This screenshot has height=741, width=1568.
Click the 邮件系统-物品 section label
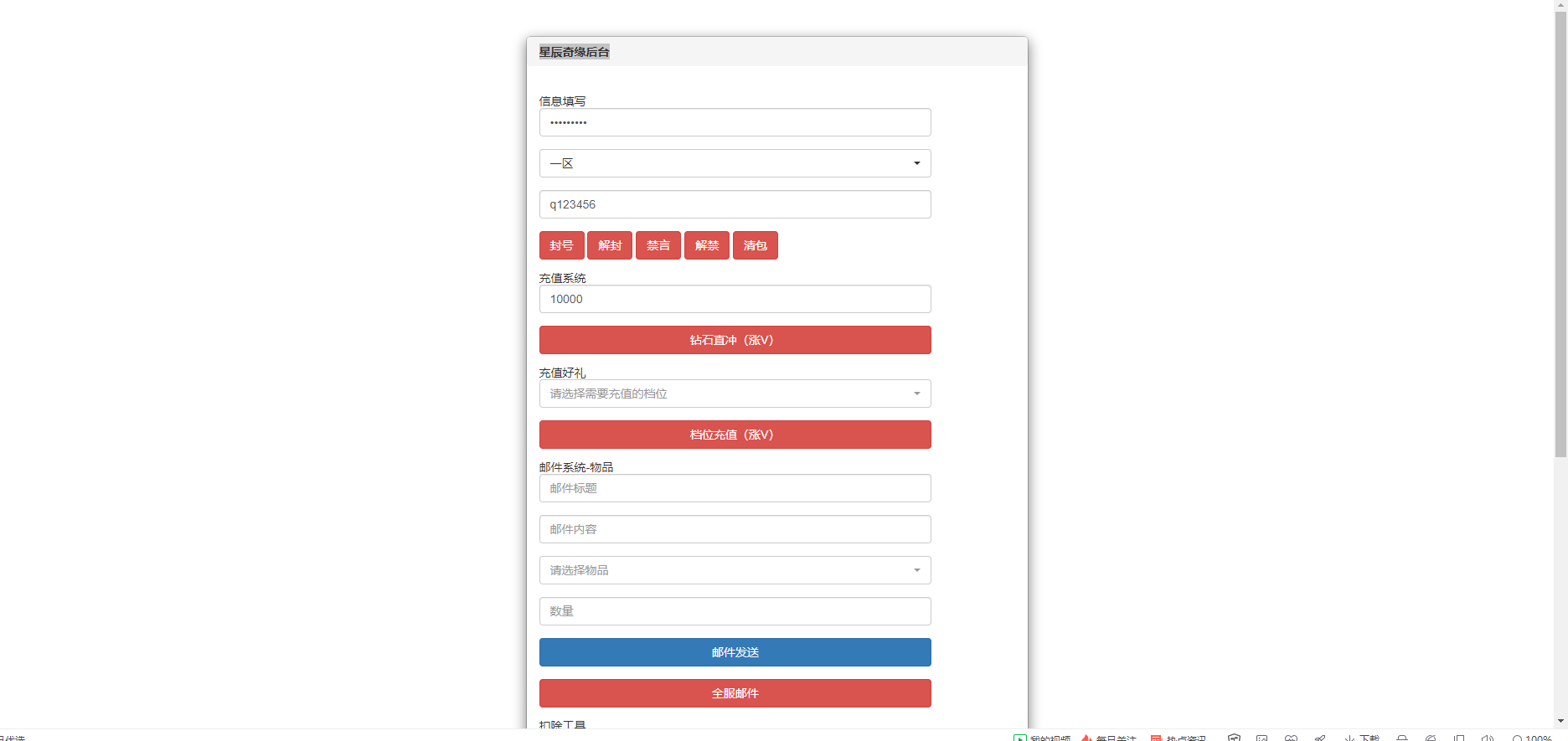pos(576,467)
